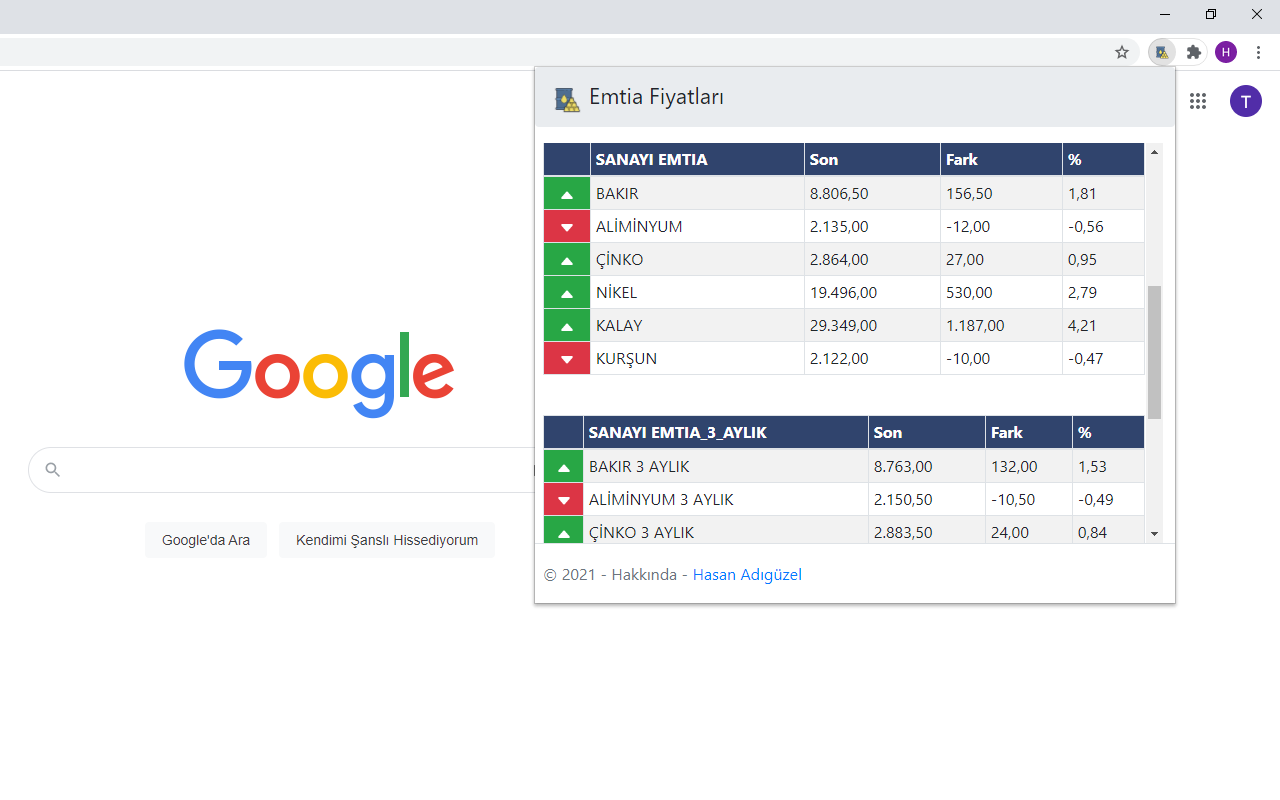Click KURŞUN difference value -10,00
1280x800 pixels.
pyautogui.click(x=968, y=358)
